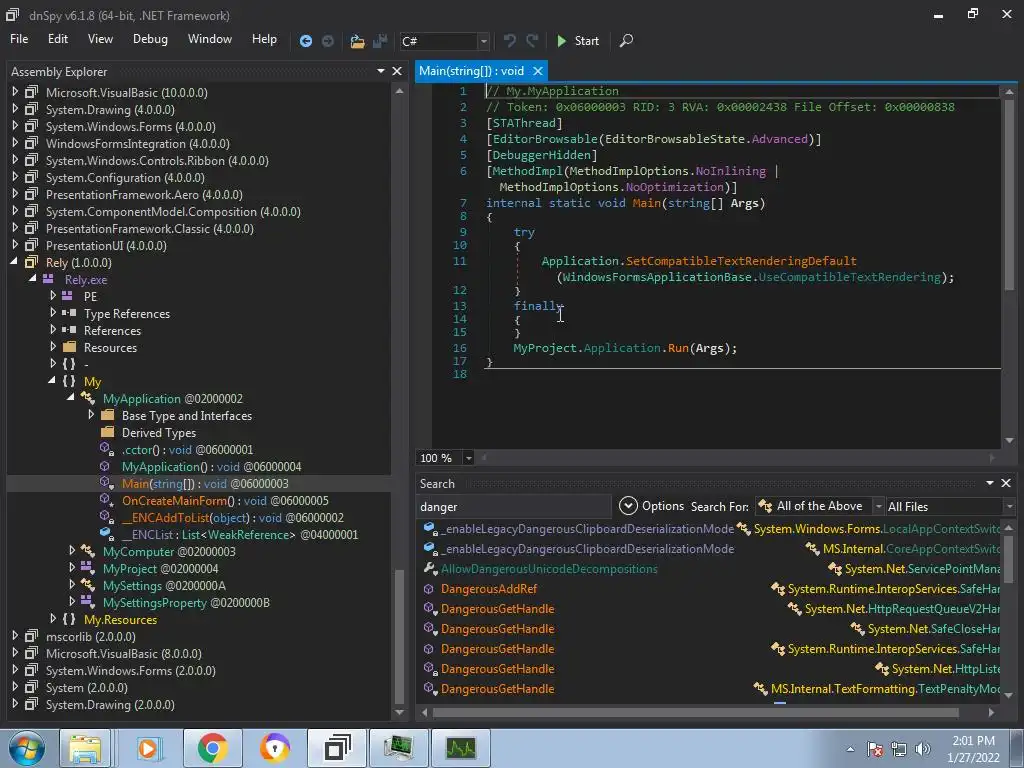Viewport: 1024px width, 768px height.
Task: Click the Redo toolbar icon
Action: pos(532,40)
